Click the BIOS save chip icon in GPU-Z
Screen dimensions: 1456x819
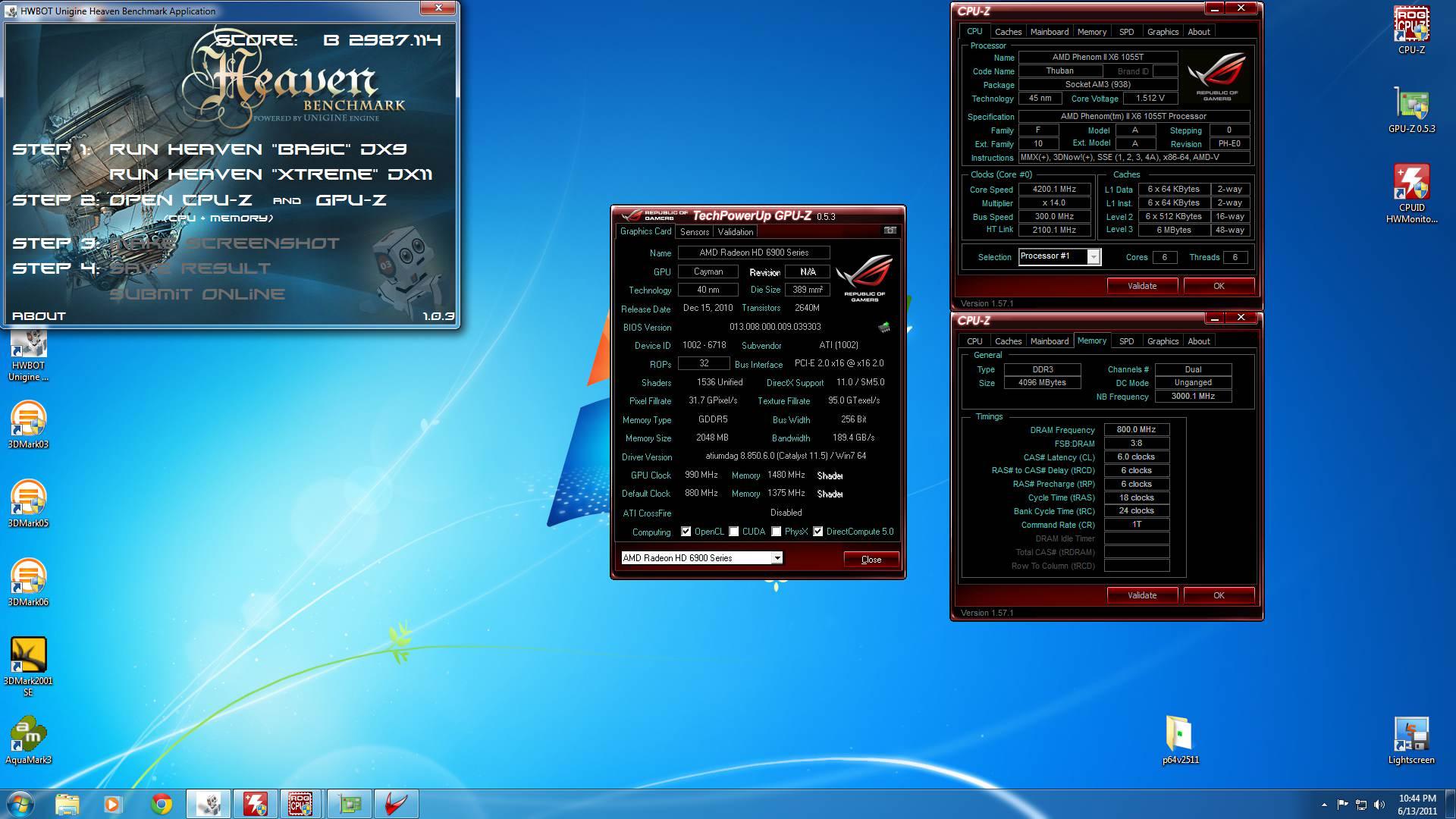point(884,328)
